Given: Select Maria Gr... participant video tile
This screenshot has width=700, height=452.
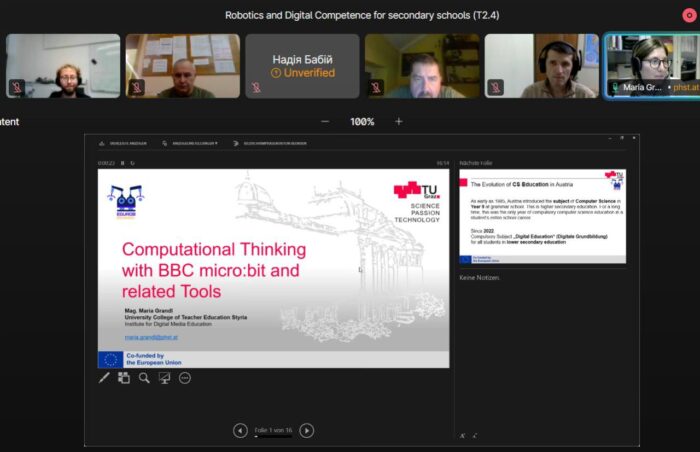Looking at the screenshot, I should tap(651, 66).
